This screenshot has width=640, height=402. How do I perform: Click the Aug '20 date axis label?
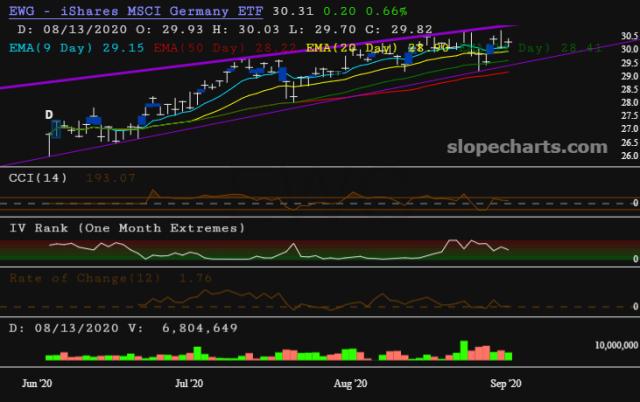[349, 383]
